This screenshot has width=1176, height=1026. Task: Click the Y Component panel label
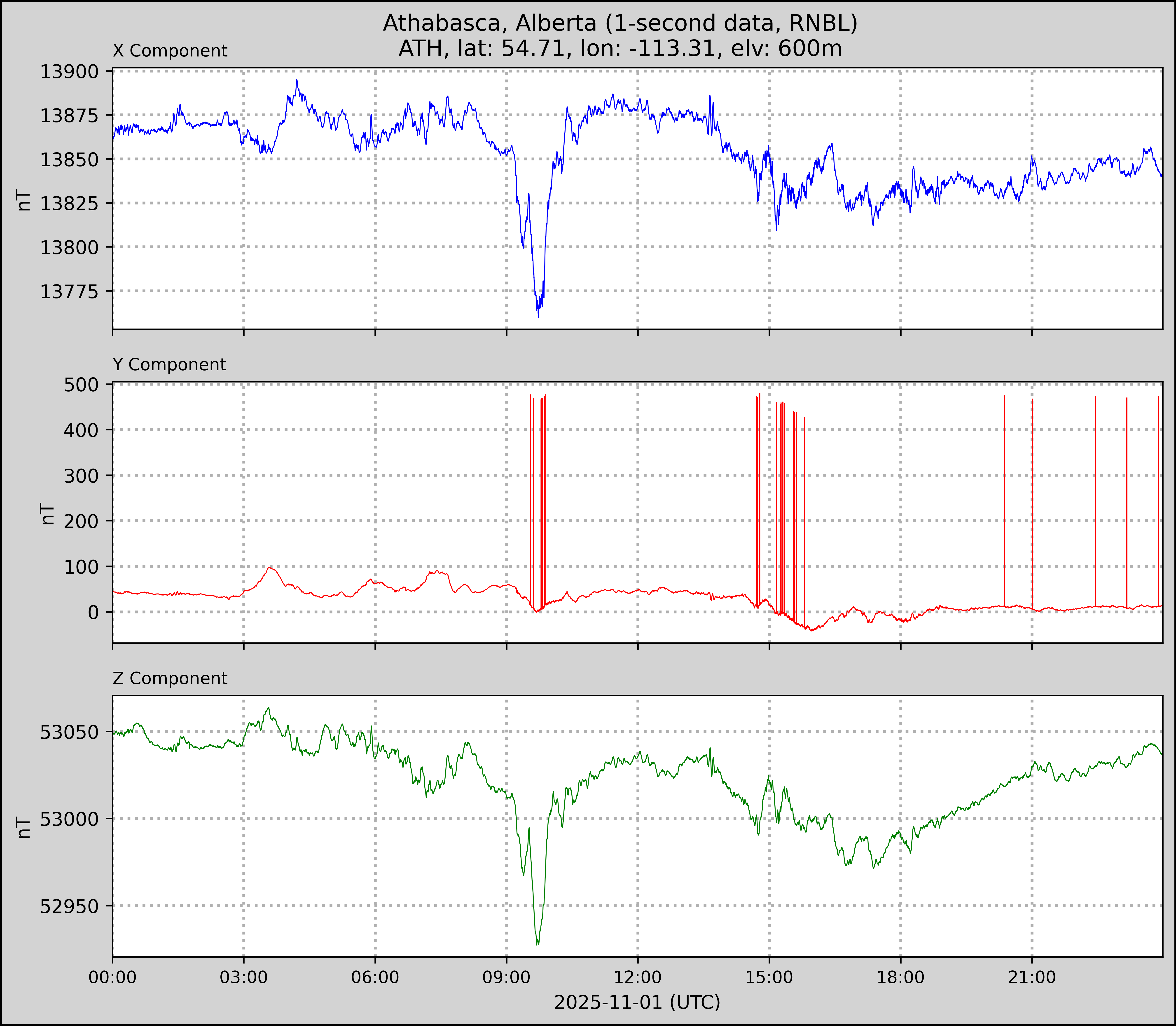pyautogui.click(x=169, y=365)
